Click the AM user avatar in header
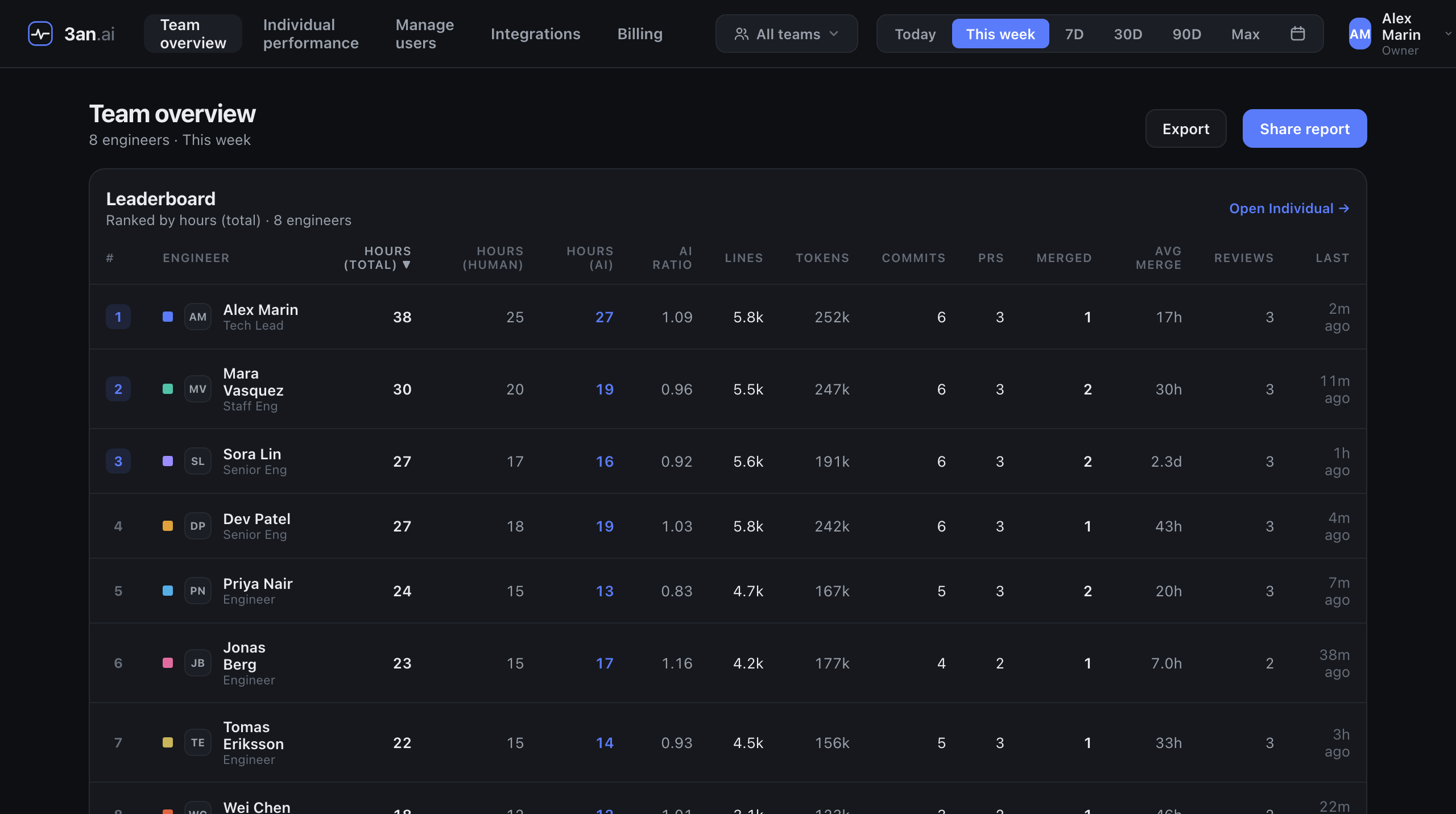Image resolution: width=1456 pixels, height=814 pixels. pos(1360,34)
